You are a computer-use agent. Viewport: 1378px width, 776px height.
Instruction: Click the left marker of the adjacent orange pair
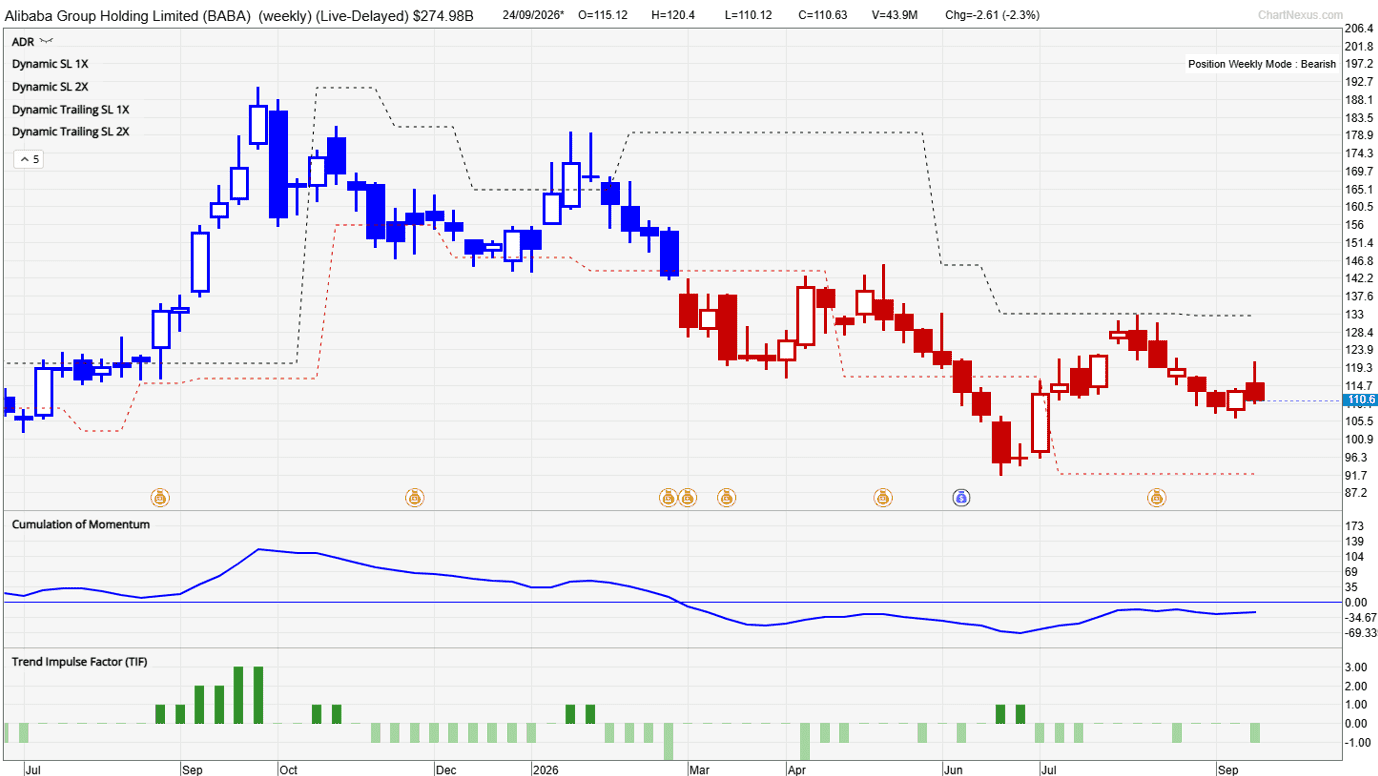point(668,496)
